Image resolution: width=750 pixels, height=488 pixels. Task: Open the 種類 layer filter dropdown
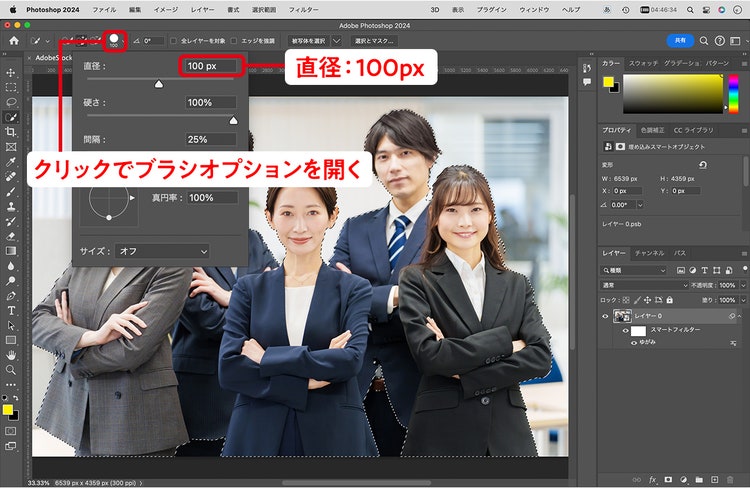634,270
